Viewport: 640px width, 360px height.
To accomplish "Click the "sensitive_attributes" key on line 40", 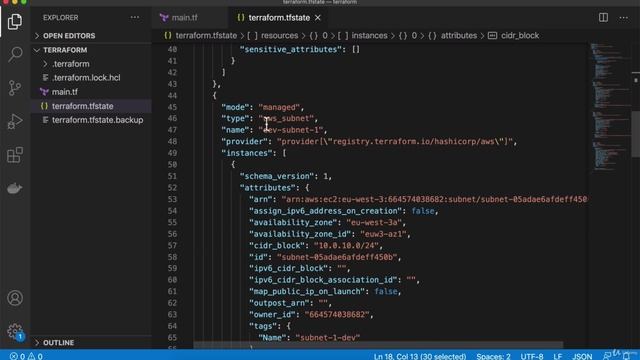I will [x=291, y=49].
